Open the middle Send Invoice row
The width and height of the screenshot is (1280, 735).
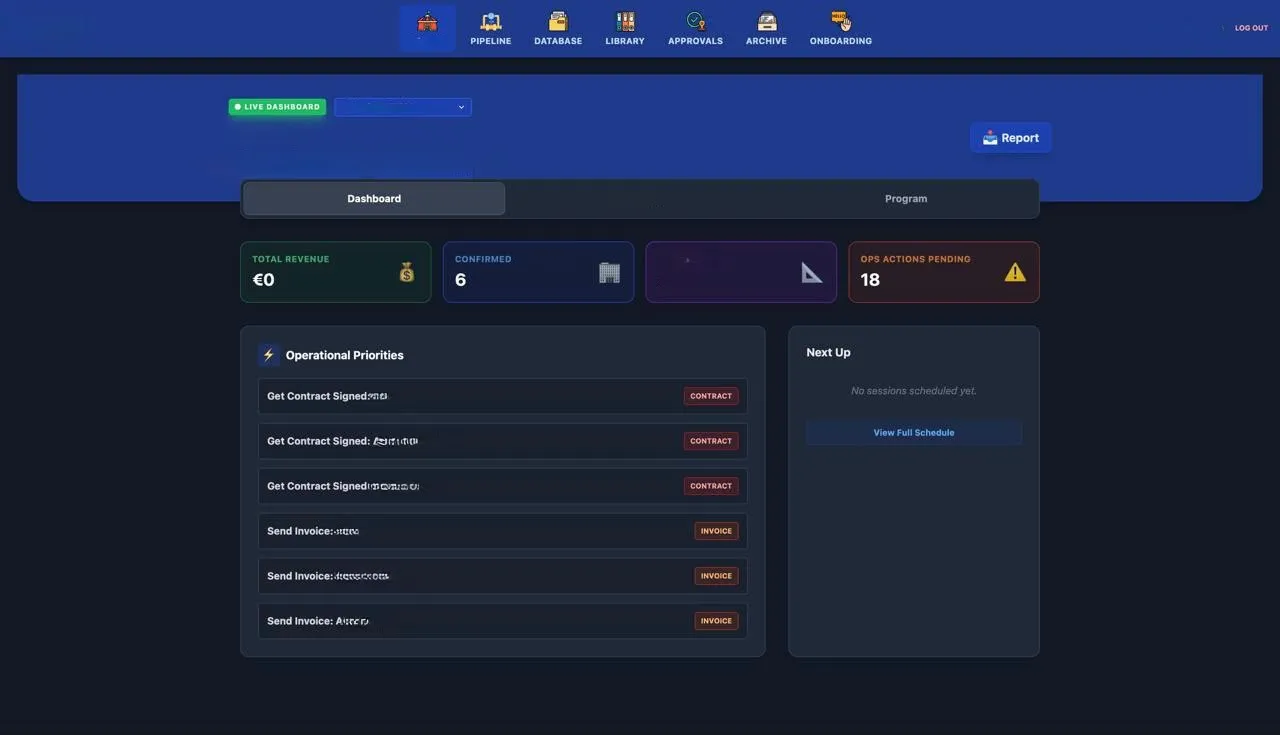pyautogui.click(x=503, y=576)
